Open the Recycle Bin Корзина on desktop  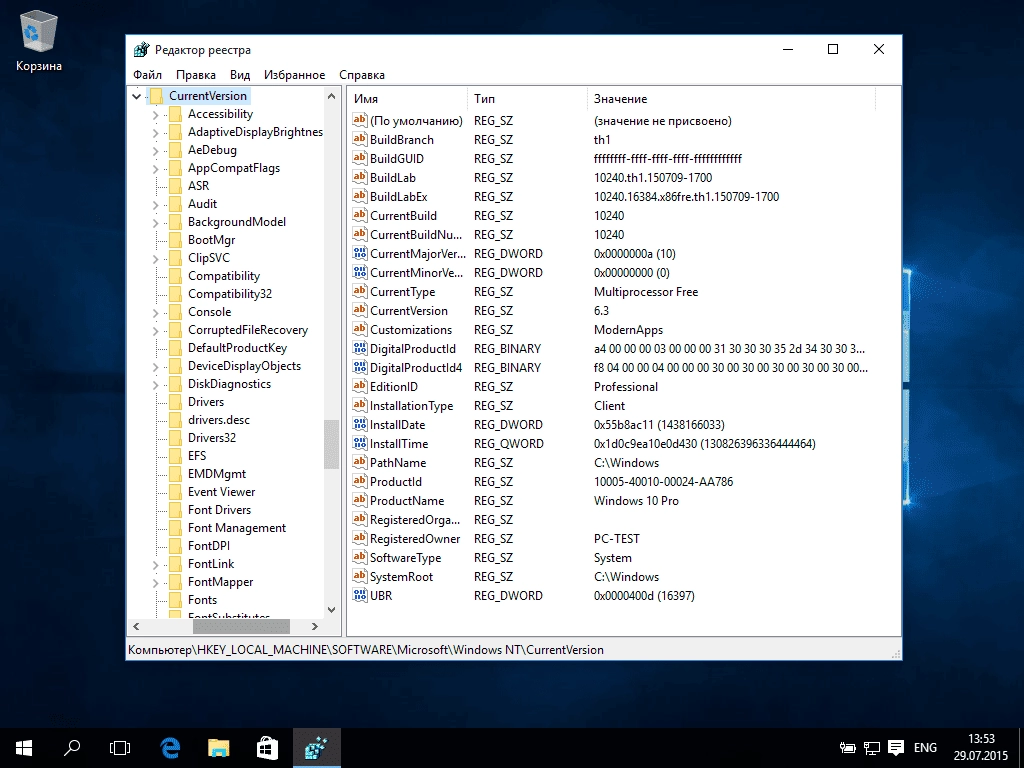pyautogui.click(x=39, y=42)
